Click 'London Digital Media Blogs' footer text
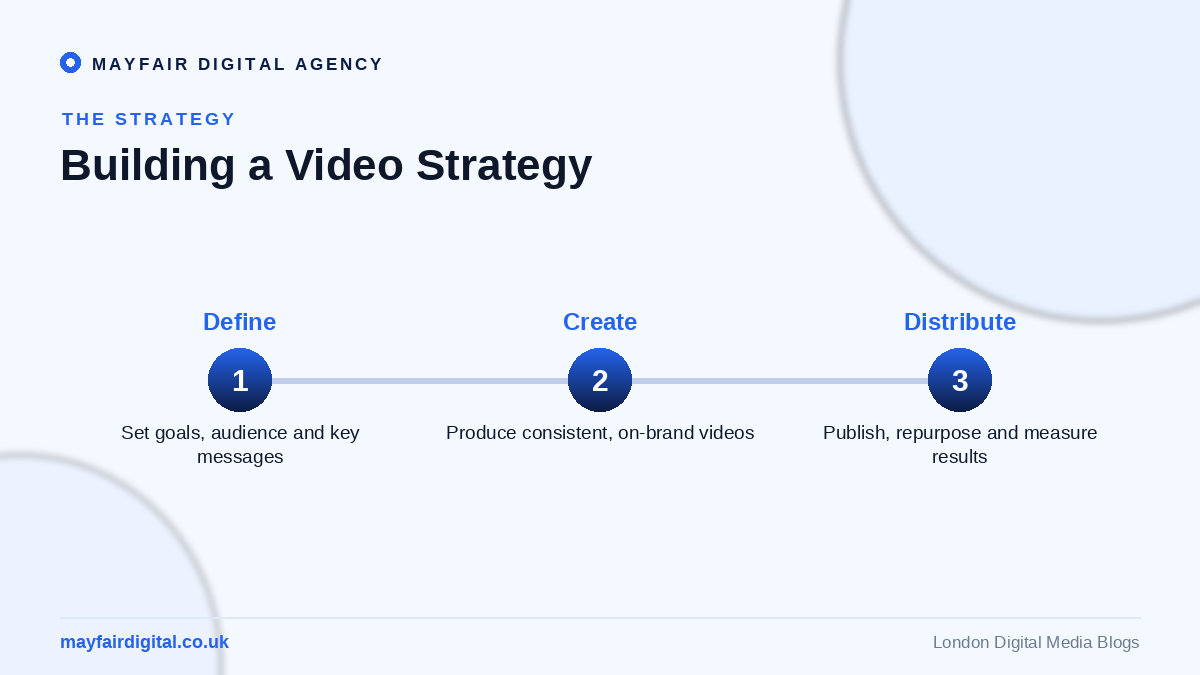1200x675 pixels. coord(1036,642)
